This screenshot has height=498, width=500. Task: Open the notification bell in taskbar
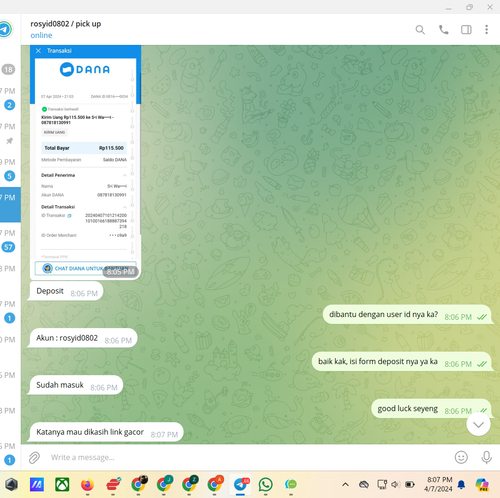pyautogui.click(x=461, y=484)
